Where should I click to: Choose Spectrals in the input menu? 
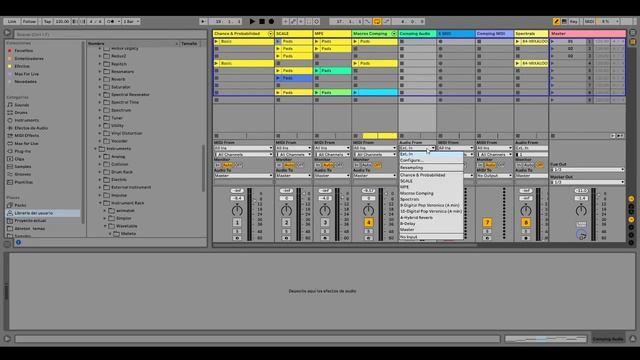click(x=431, y=199)
